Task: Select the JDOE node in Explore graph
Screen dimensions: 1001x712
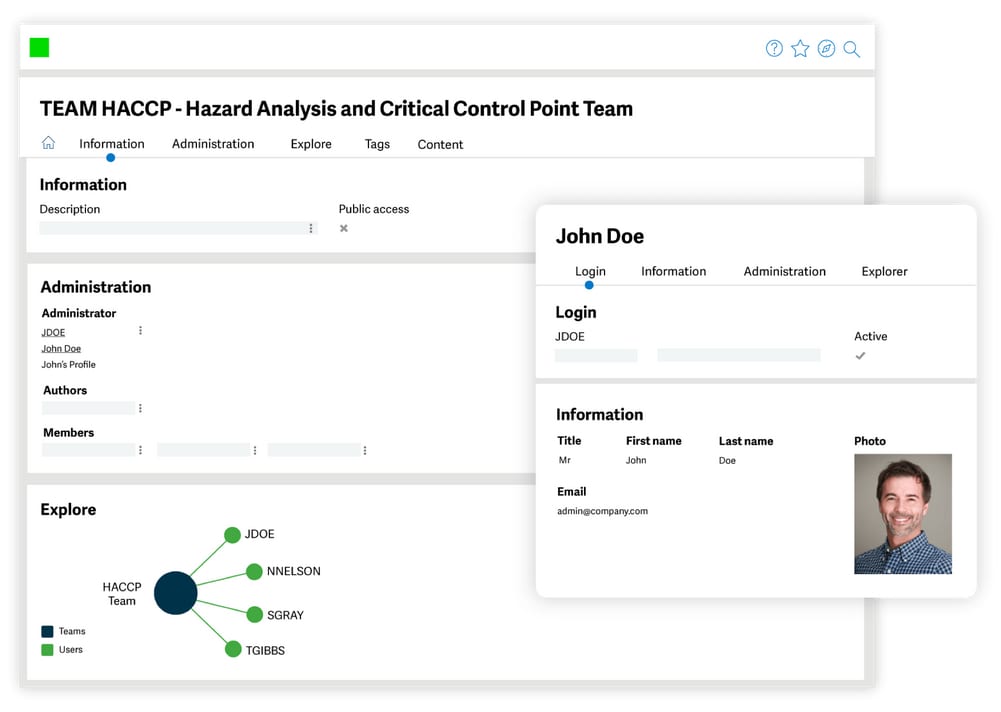Action: tap(232, 534)
